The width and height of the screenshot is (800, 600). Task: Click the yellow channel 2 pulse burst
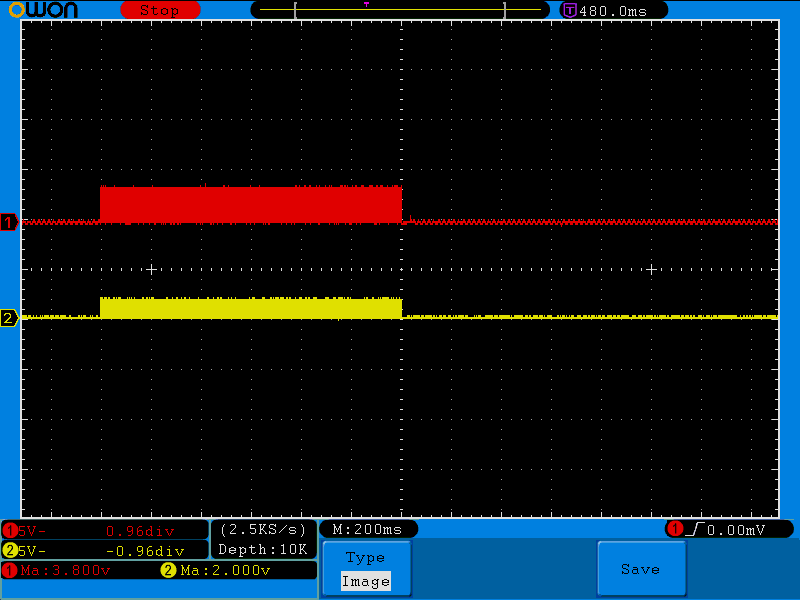(x=251, y=308)
